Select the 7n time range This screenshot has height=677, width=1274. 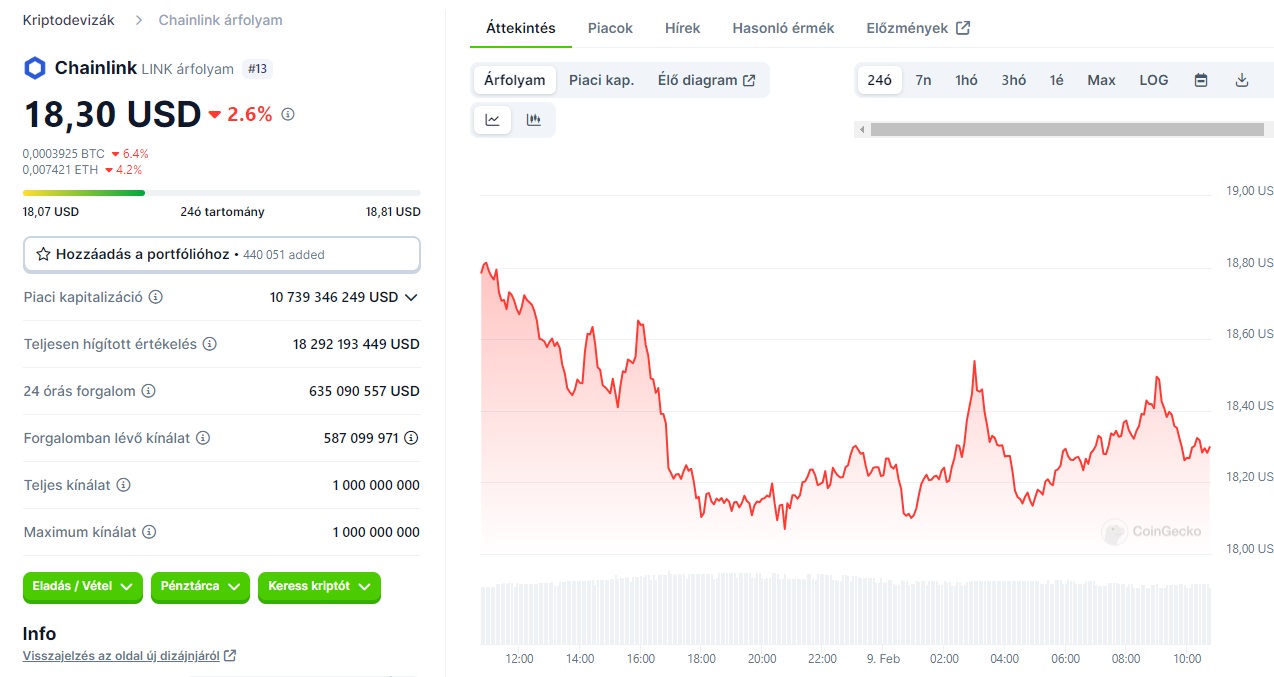click(x=923, y=80)
